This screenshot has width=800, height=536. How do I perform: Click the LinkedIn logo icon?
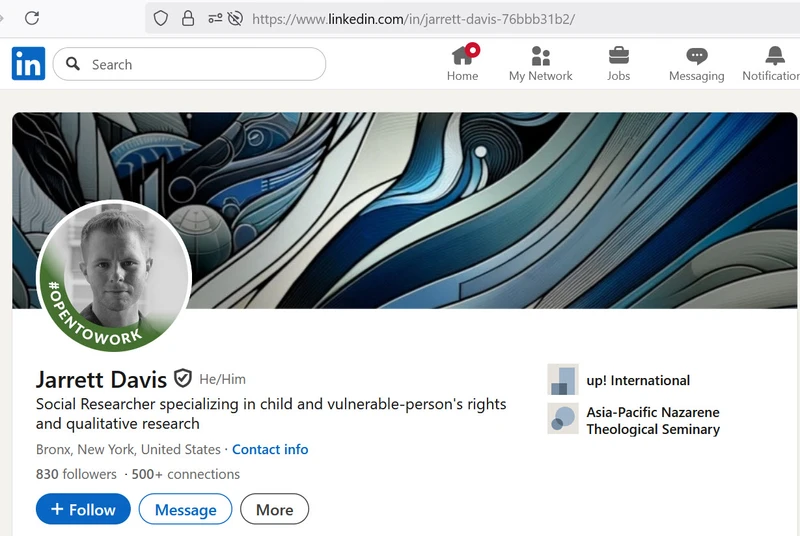click(x=28, y=64)
